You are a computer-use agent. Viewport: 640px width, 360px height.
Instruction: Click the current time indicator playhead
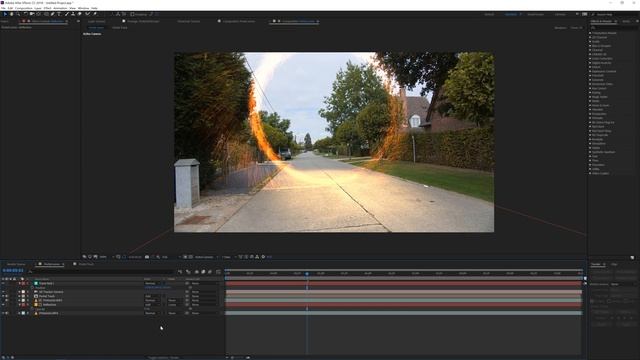(307, 273)
